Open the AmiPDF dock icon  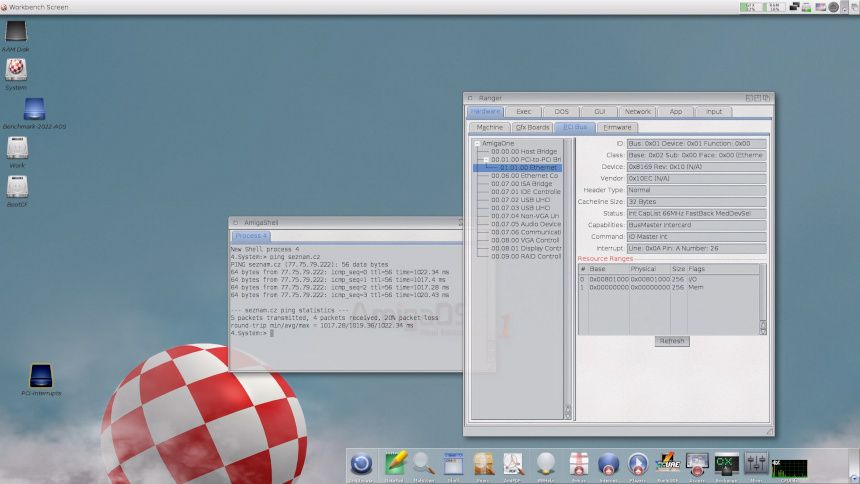pos(513,464)
